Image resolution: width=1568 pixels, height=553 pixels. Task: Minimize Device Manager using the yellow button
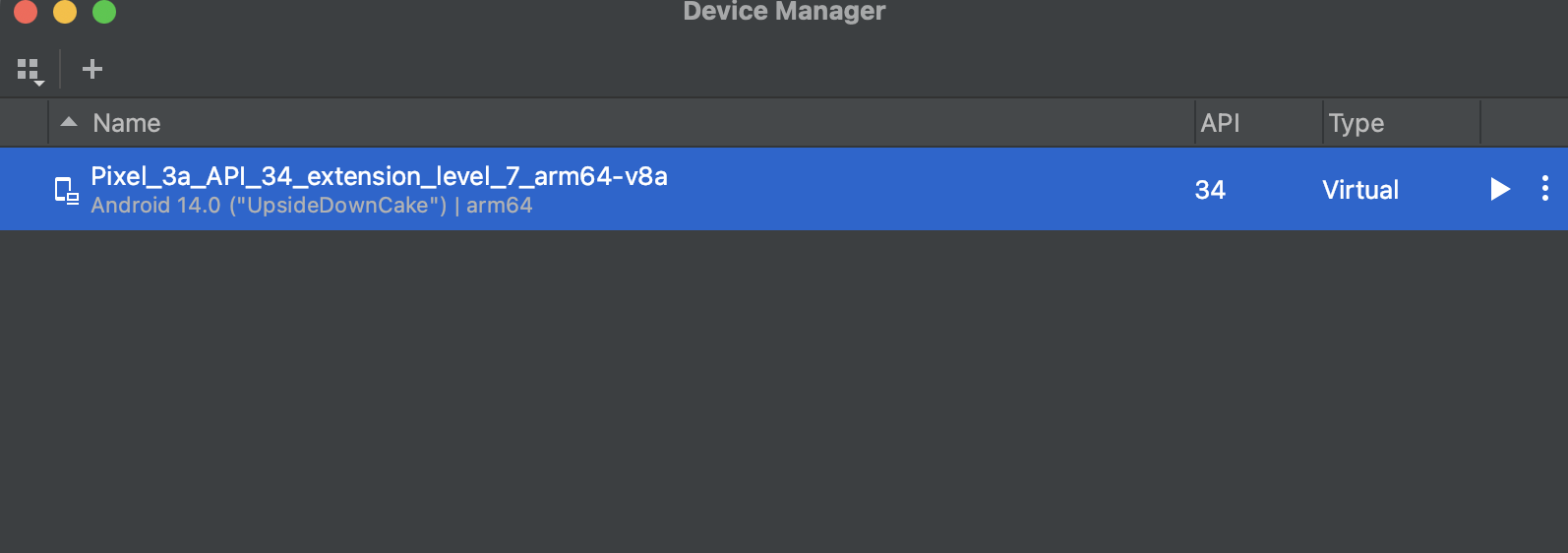(65, 11)
